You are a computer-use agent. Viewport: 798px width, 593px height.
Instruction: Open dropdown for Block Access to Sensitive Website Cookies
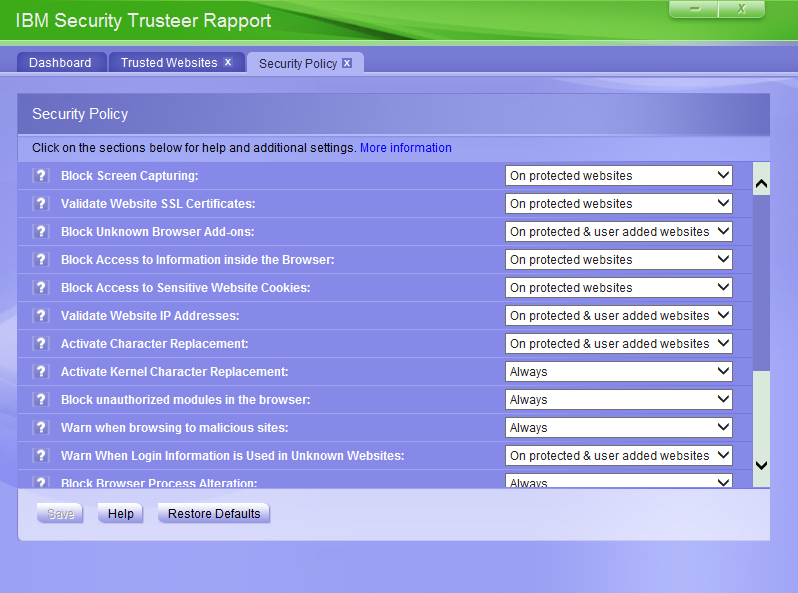[619, 288]
